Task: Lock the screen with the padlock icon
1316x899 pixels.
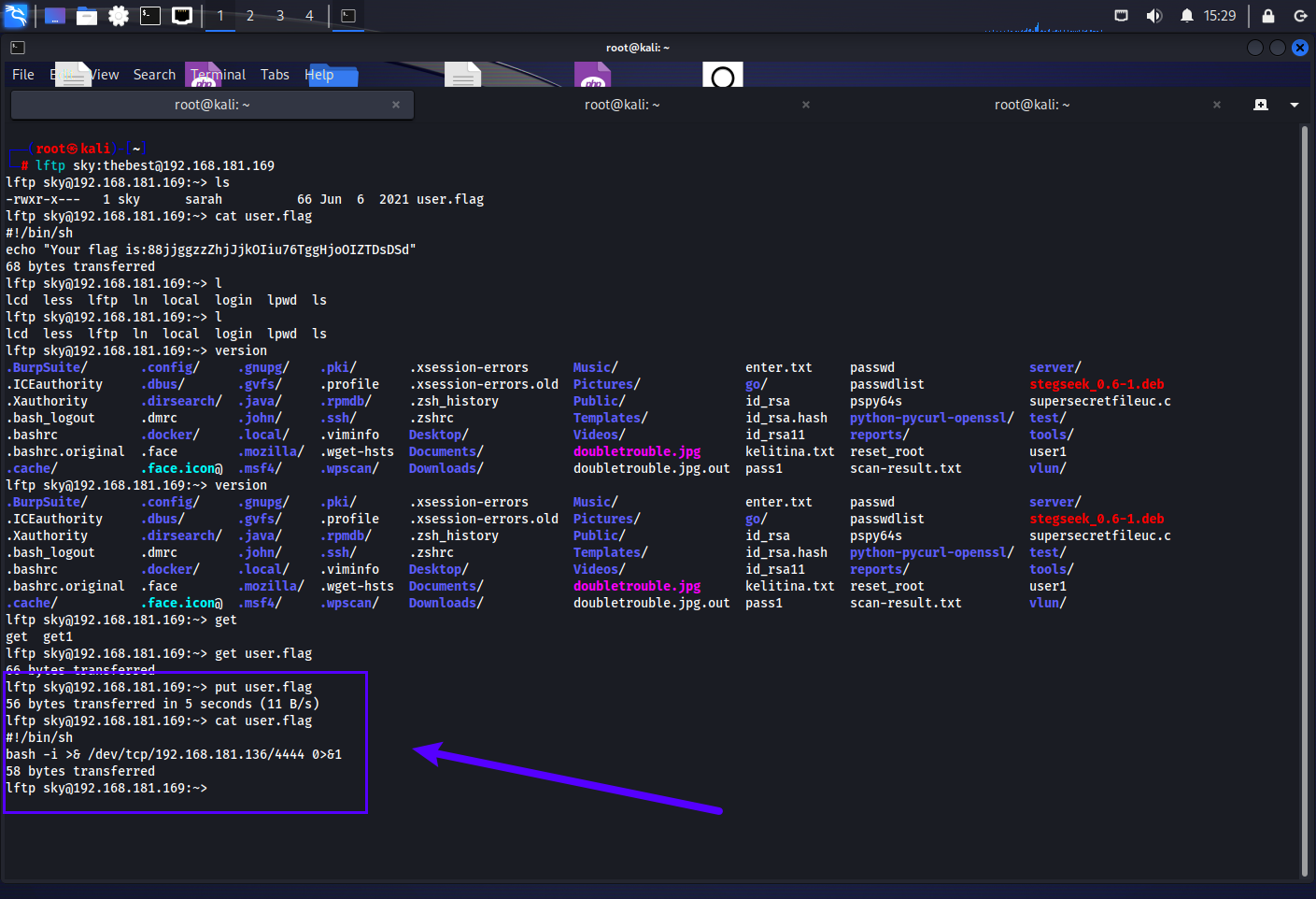Action: pyautogui.click(x=1268, y=16)
